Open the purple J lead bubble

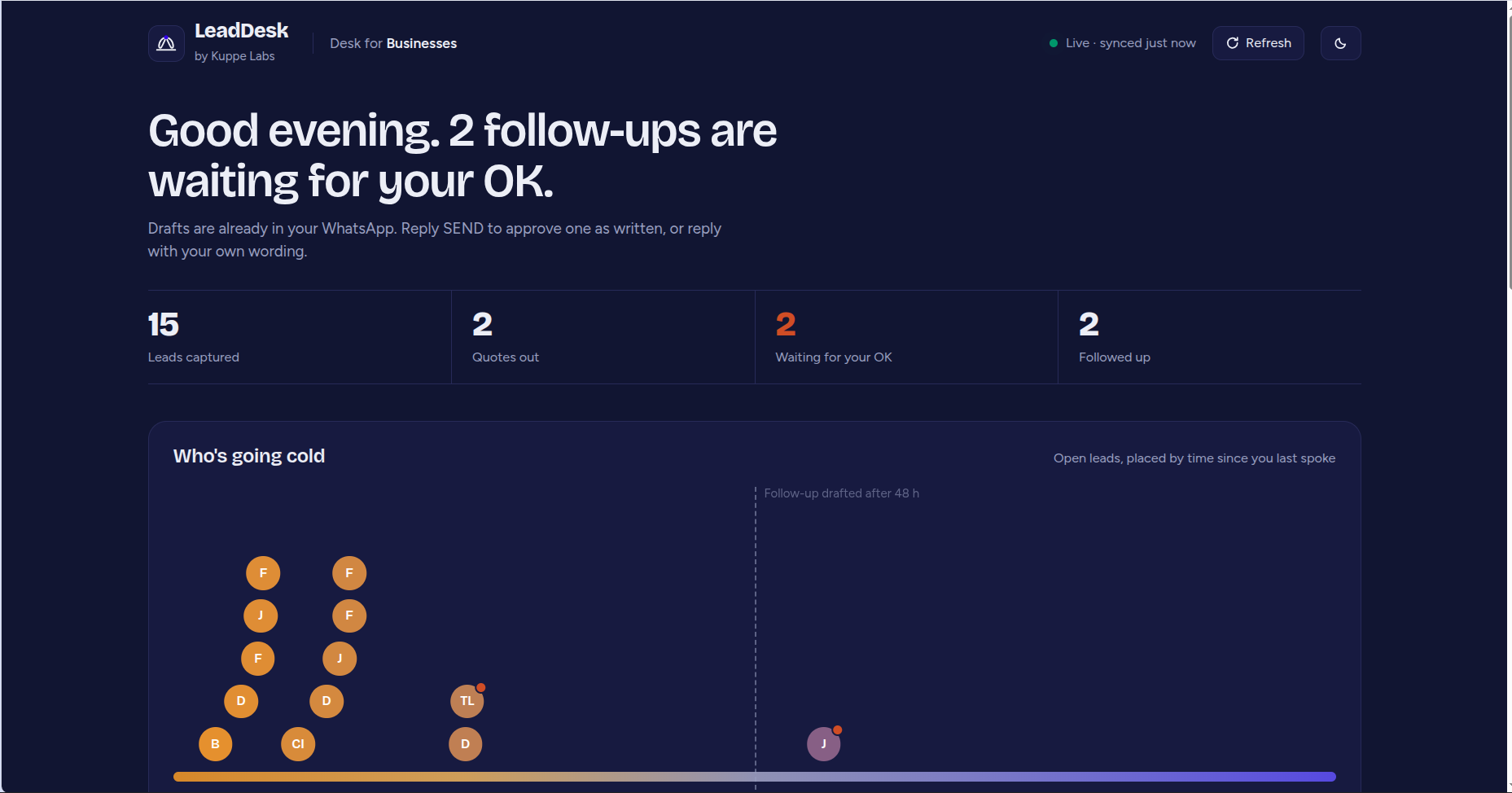(824, 744)
